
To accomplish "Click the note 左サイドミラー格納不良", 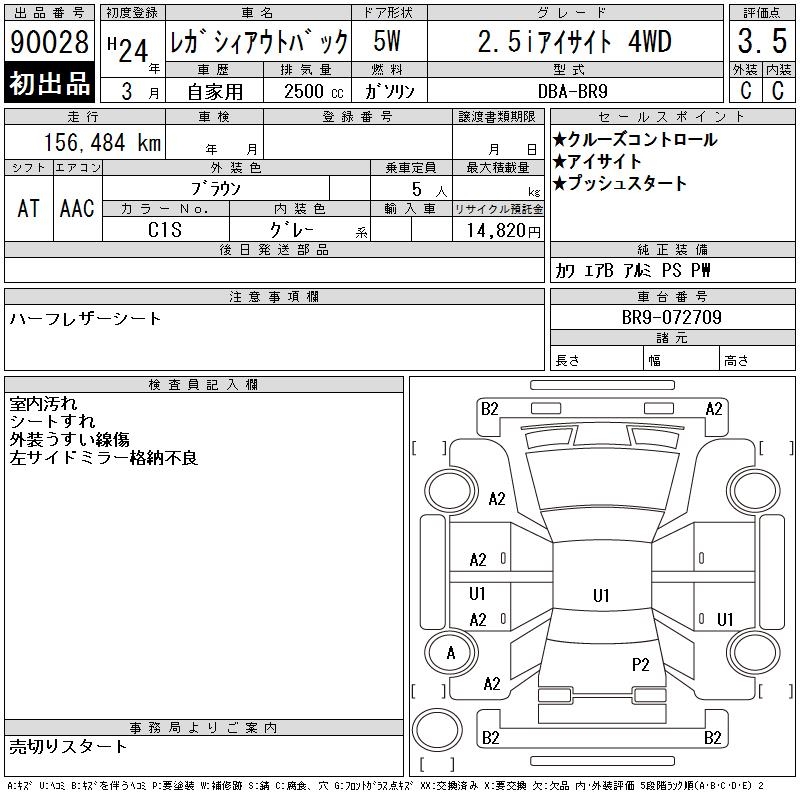I will point(104,458).
